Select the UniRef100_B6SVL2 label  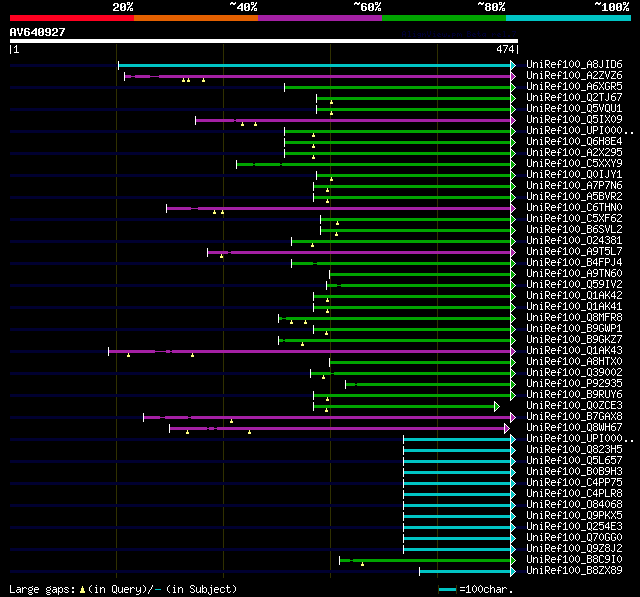click(x=574, y=230)
